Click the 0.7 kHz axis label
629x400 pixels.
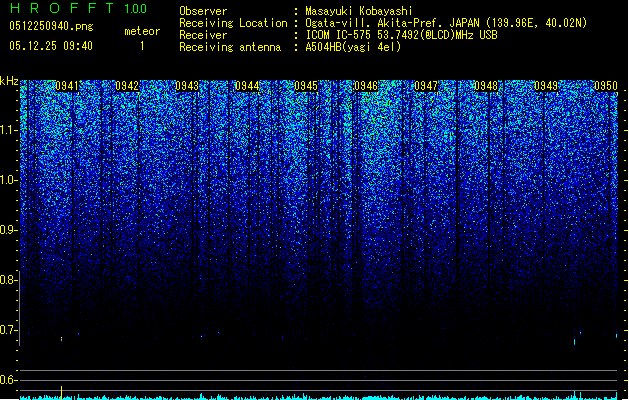point(8,330)
